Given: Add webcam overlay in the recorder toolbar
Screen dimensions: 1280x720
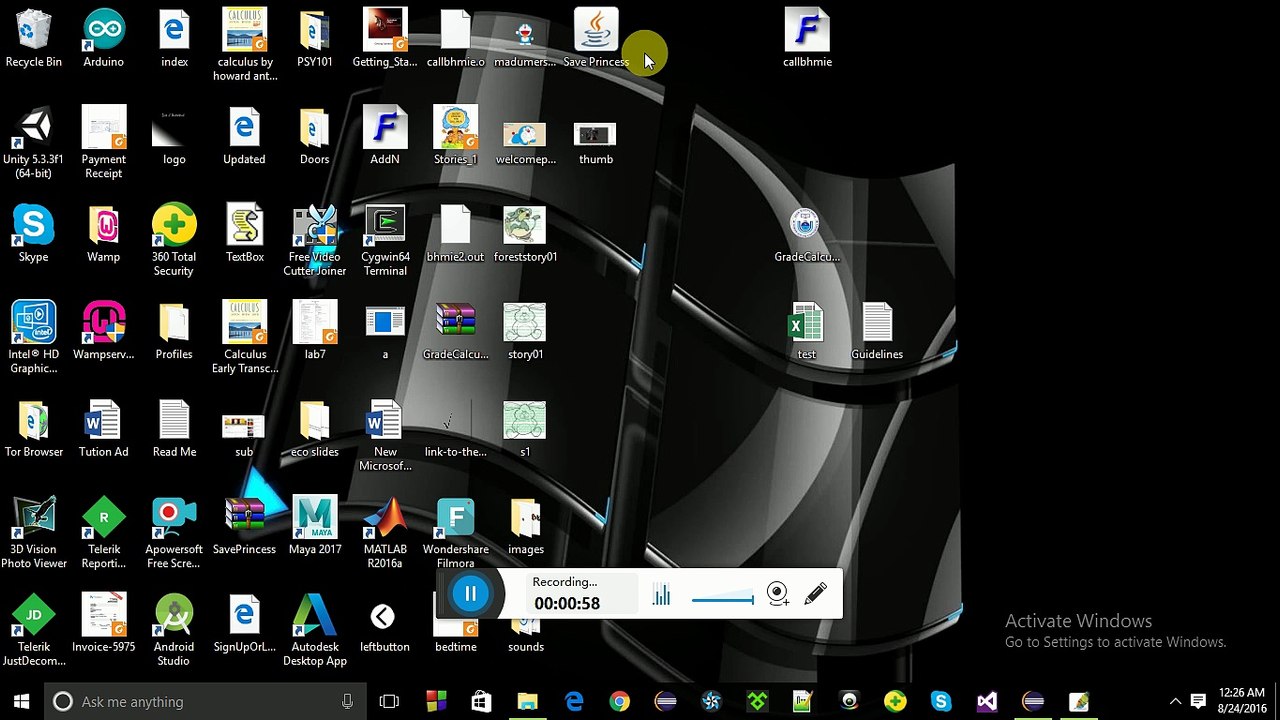Looking at the screenshot, I should [778, 594].
